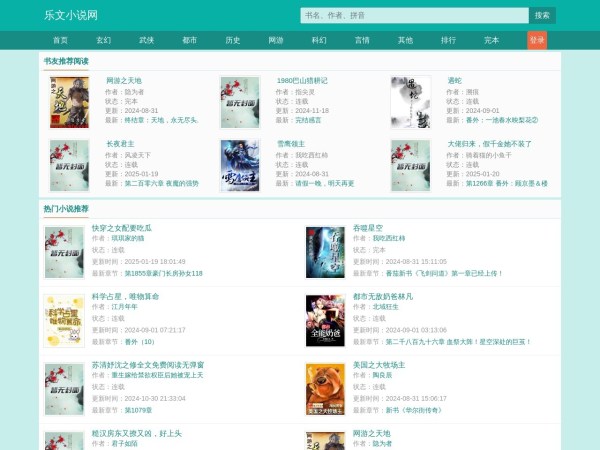Open the 网游之天地 cover thumbnail in recommendations

pos(69,102)
